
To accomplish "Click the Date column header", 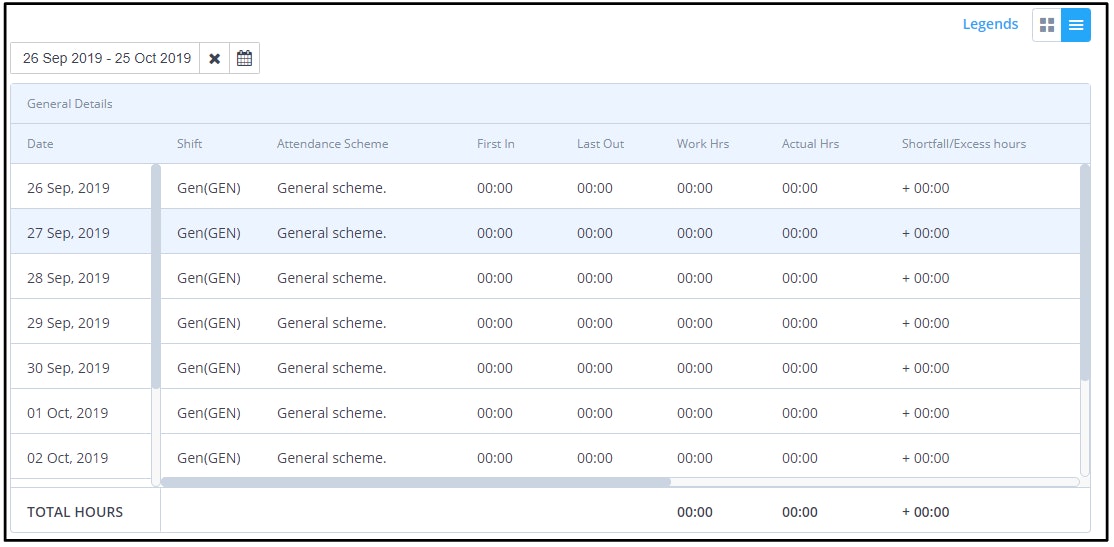I will pyautogui.click(x=40, y=143).
